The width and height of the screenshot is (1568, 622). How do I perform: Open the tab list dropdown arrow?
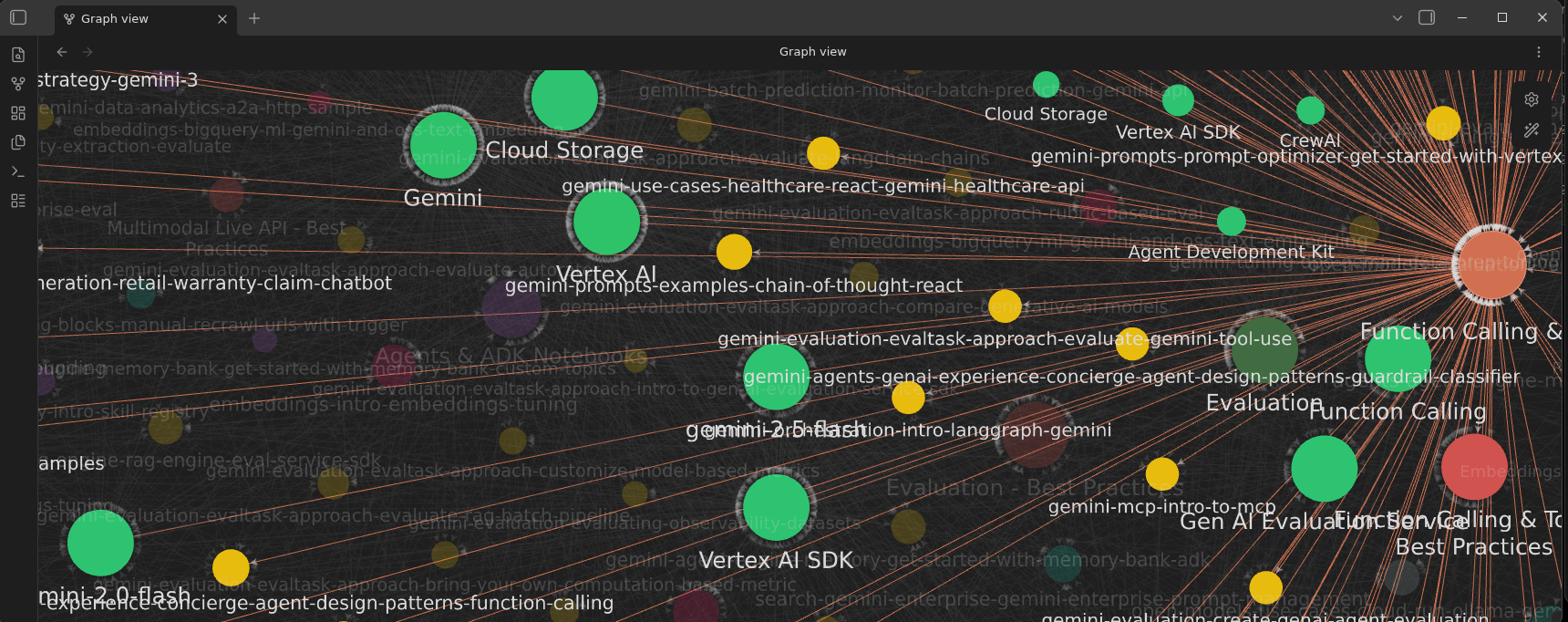pos(1397,17)
